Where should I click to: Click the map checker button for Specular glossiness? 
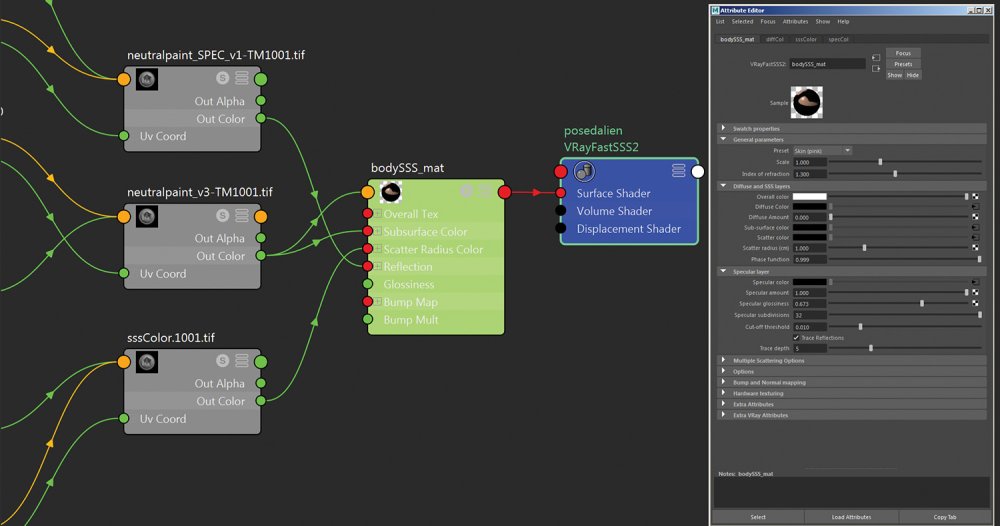point(975,303)
